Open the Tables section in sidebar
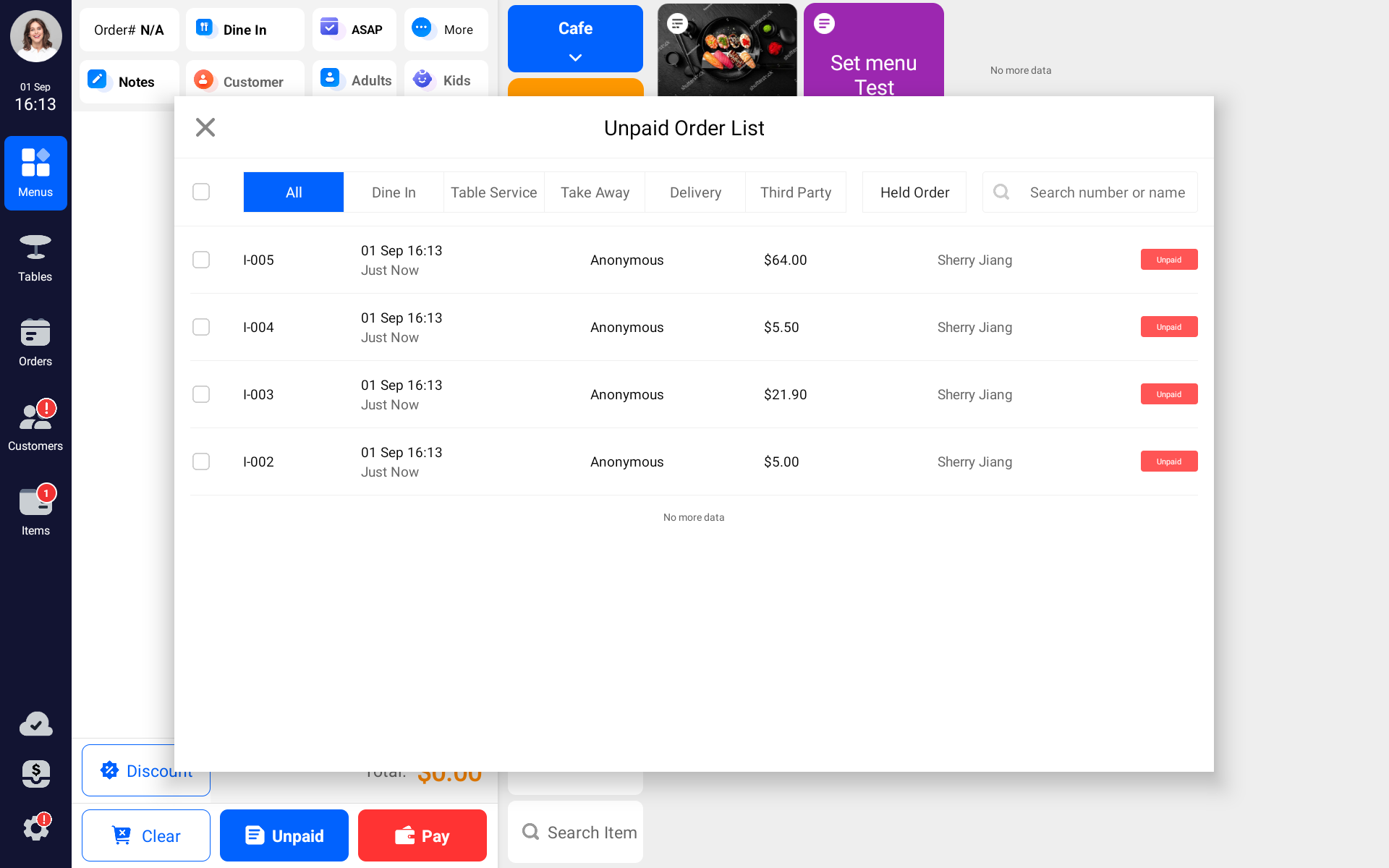 pyautogui.click(x=35, y=258)
